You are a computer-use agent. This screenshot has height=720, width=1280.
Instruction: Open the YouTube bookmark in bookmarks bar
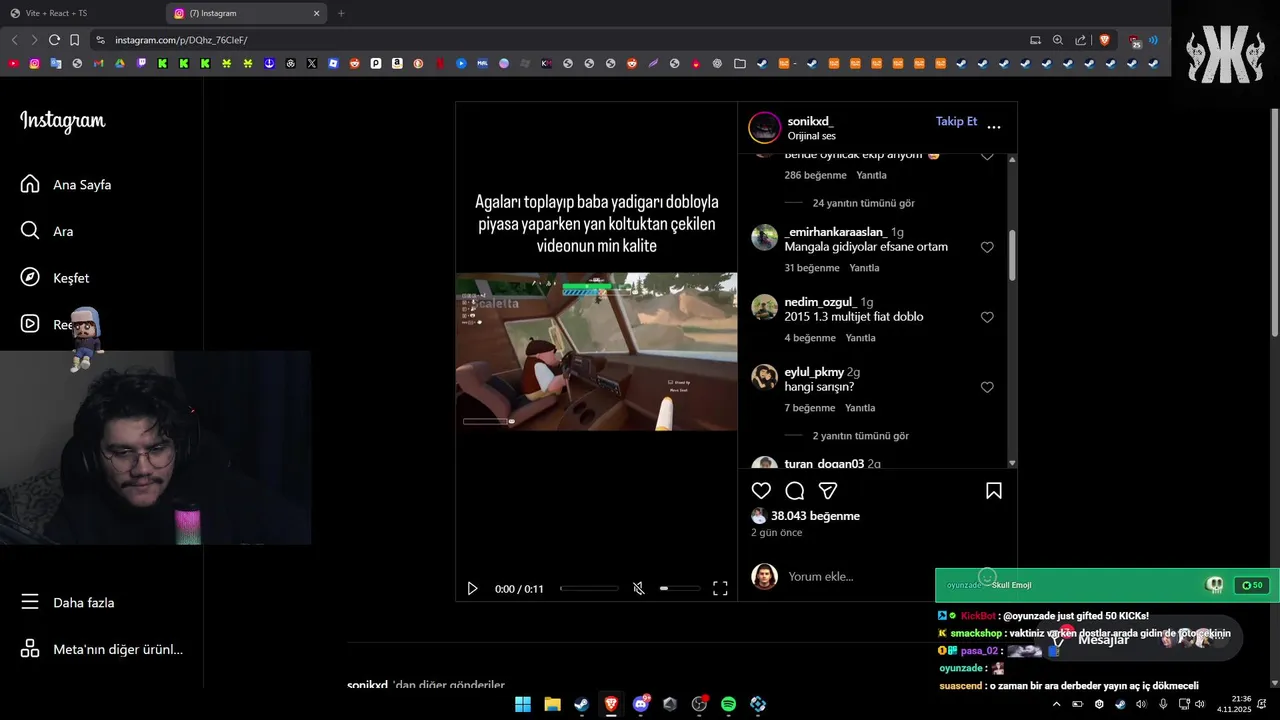[x=13, y=63]
